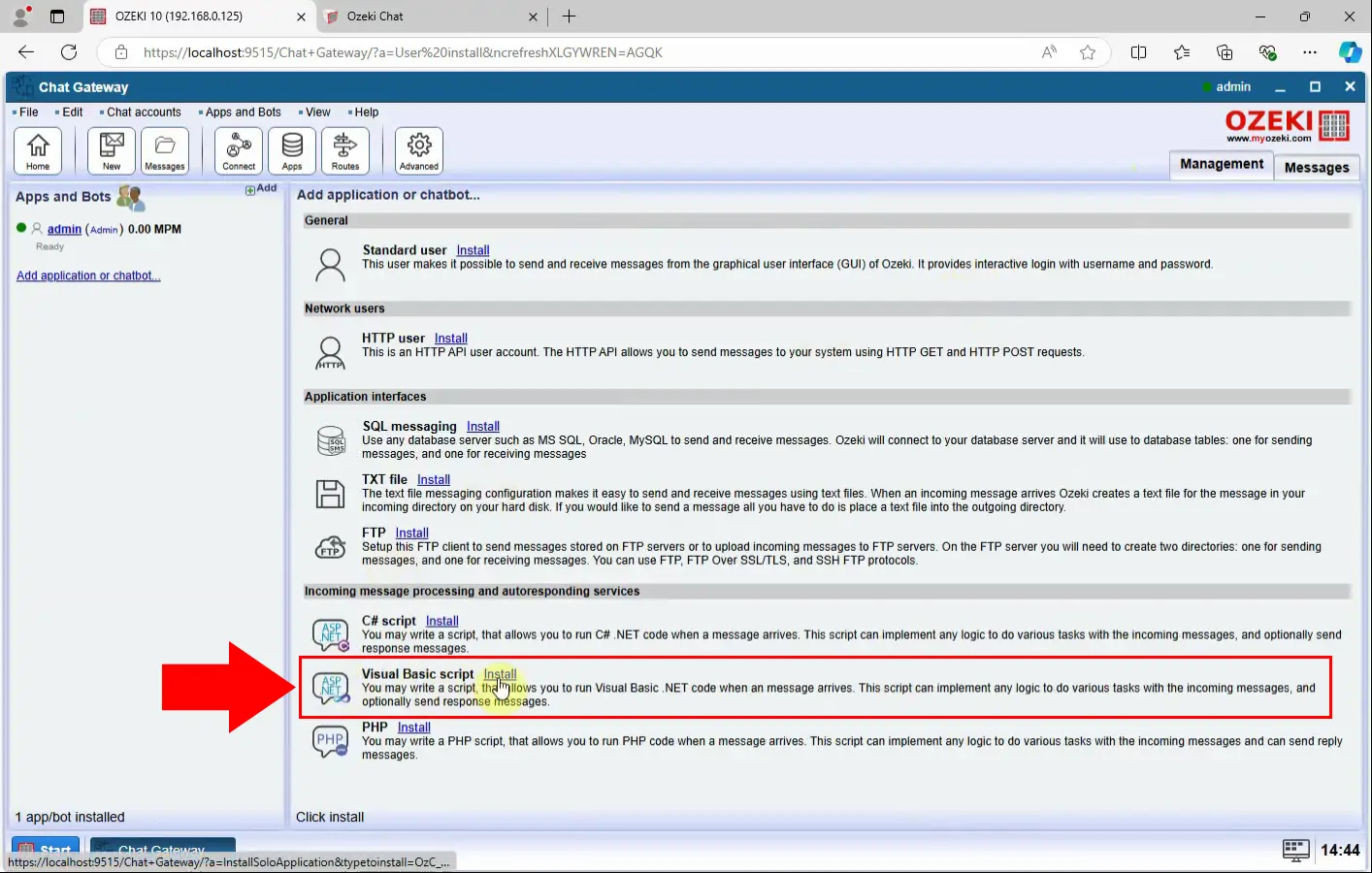This screenshot has height=873, width=1372.
Task: Open the admin user link
Action: coord(64,230)
